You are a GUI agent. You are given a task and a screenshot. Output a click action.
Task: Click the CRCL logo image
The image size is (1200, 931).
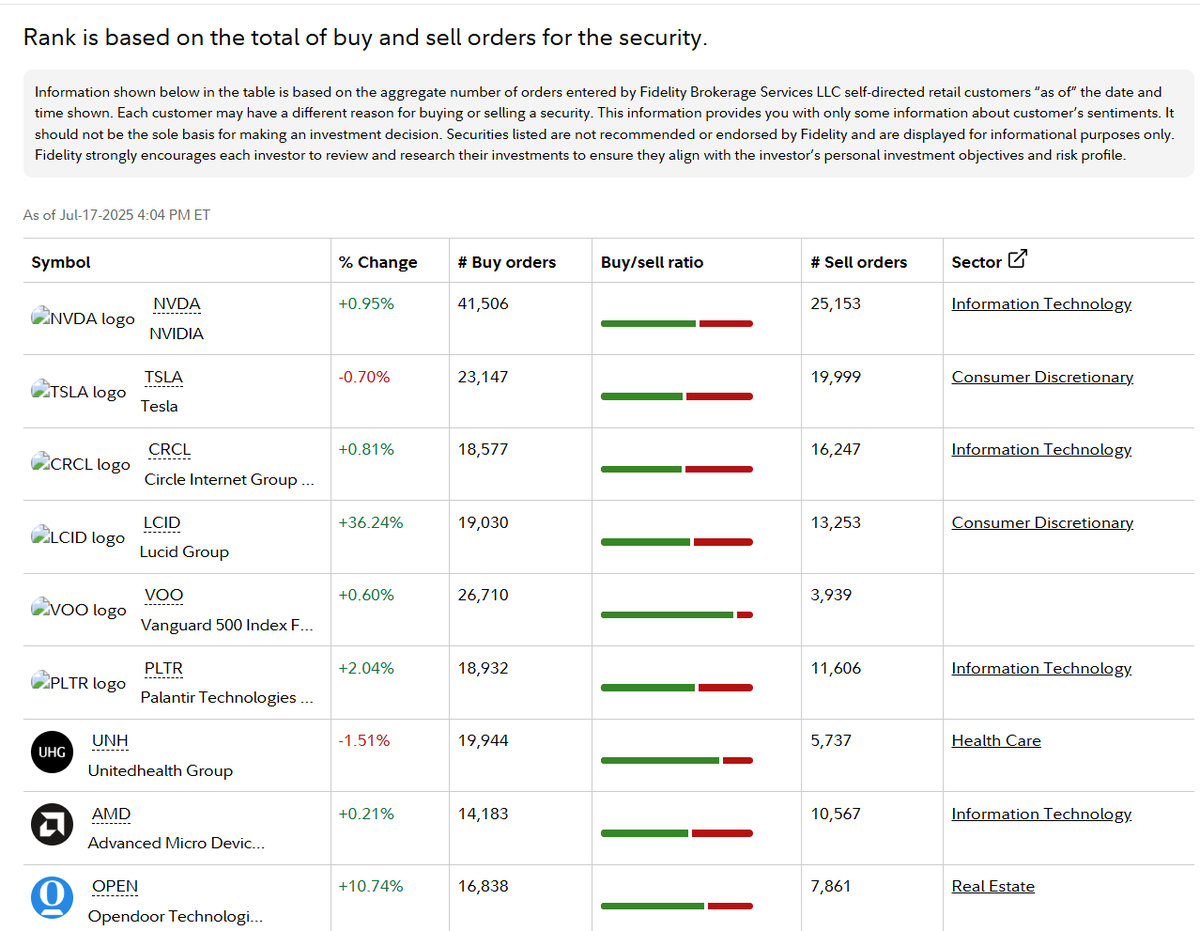tap(81, 464)
